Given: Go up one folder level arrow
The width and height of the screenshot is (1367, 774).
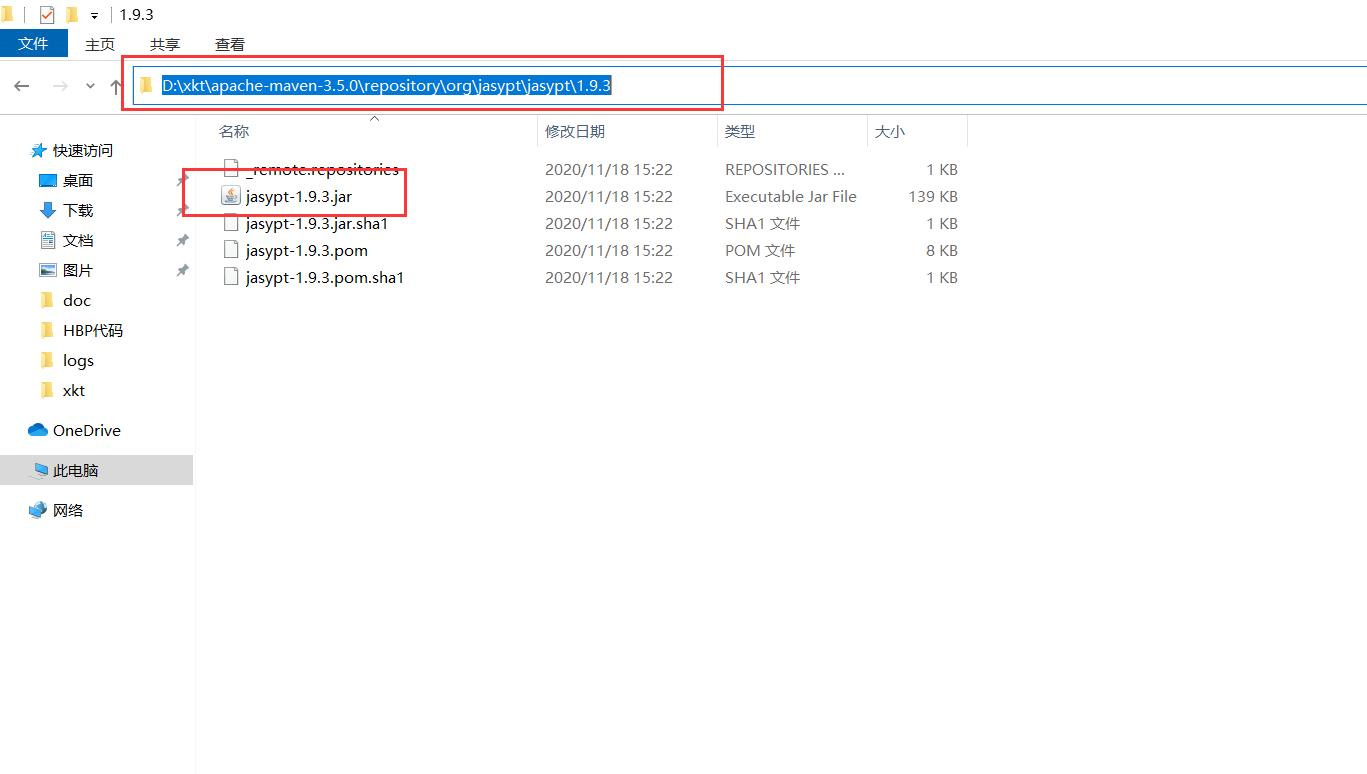Looking at the screenshot, I should 116,86.
